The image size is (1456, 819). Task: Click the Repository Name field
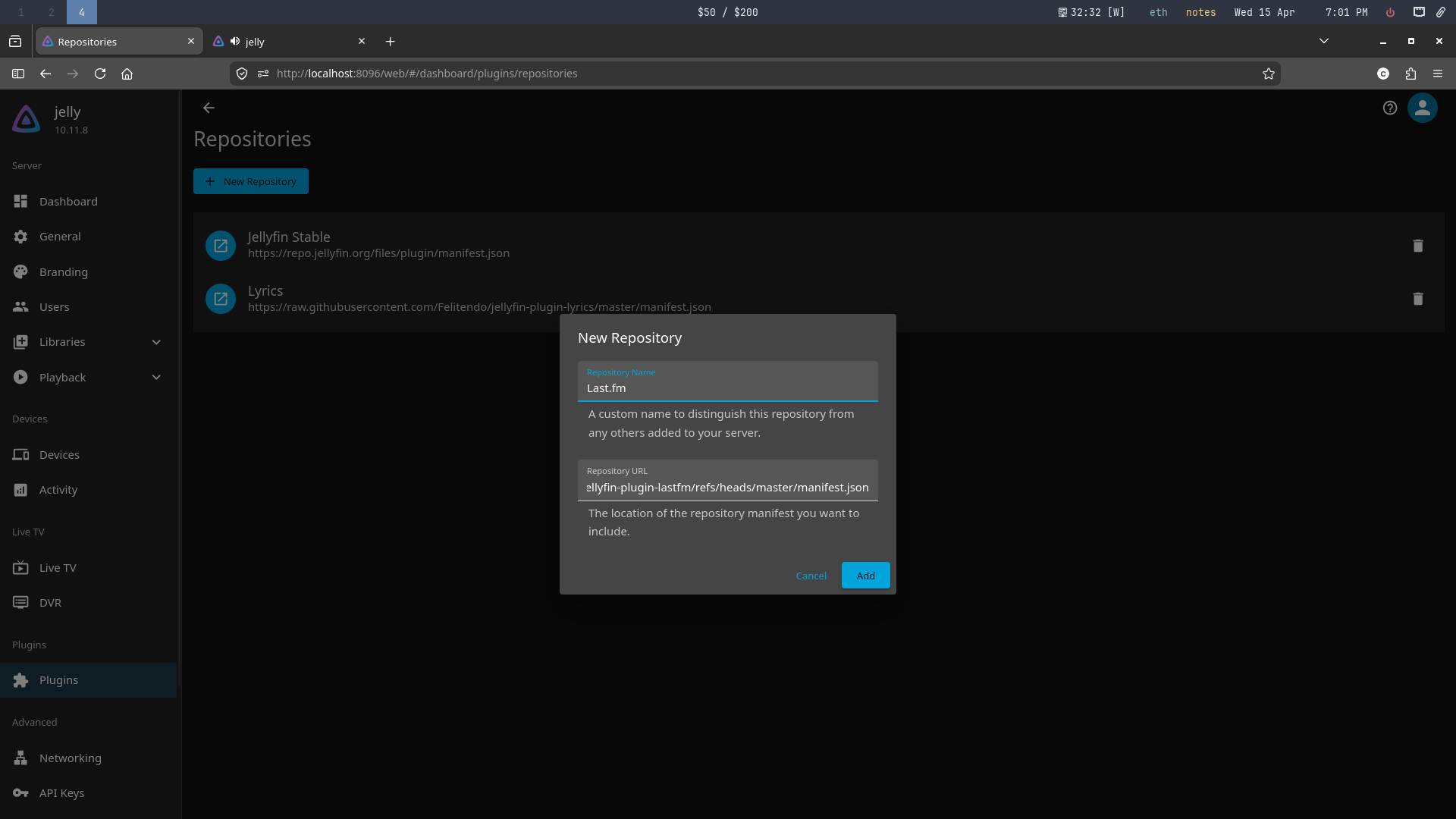[x=728, y=381]
